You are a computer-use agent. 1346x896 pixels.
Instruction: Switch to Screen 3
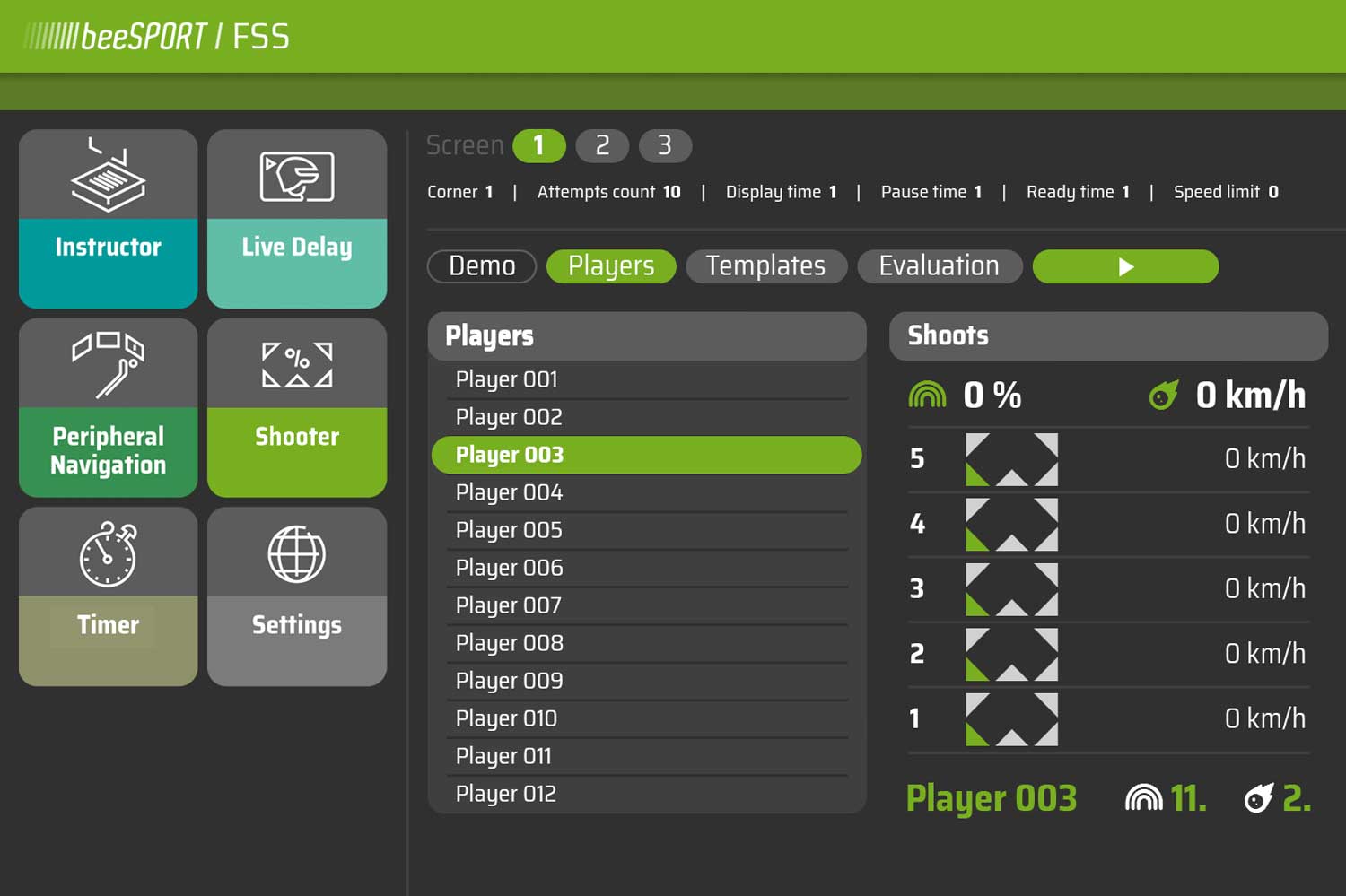tap(665, 145)
